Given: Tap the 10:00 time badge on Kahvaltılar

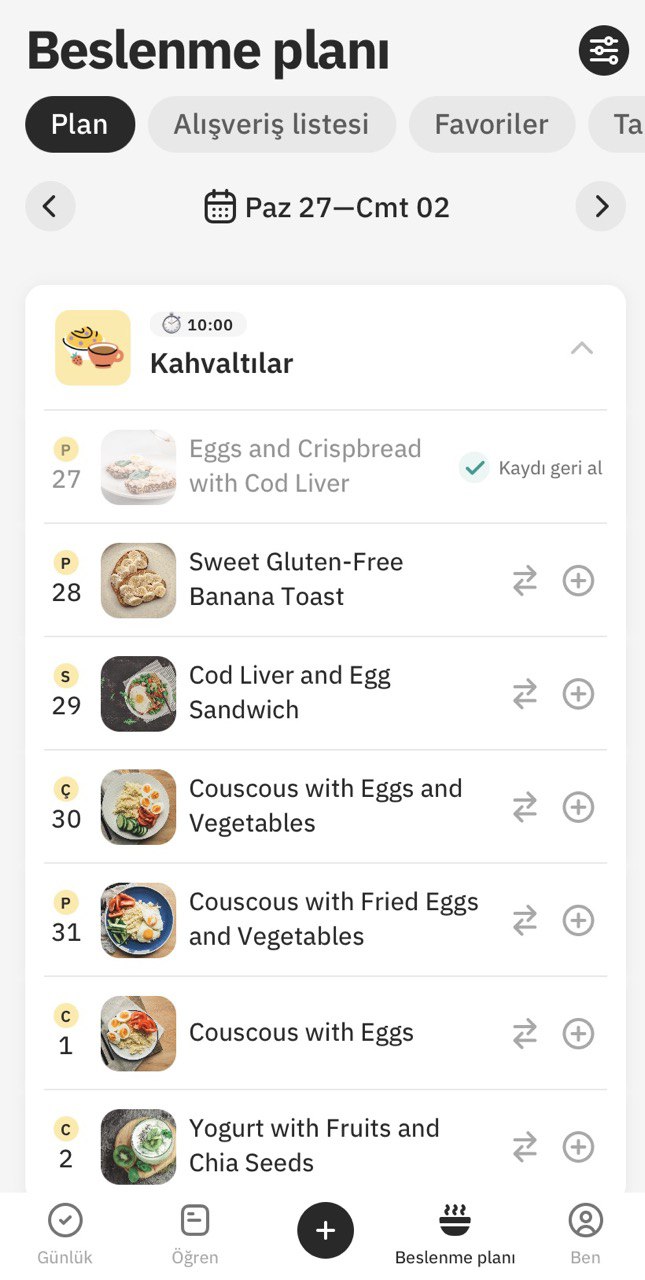Looking at the screenshot, I should (198, 324).
